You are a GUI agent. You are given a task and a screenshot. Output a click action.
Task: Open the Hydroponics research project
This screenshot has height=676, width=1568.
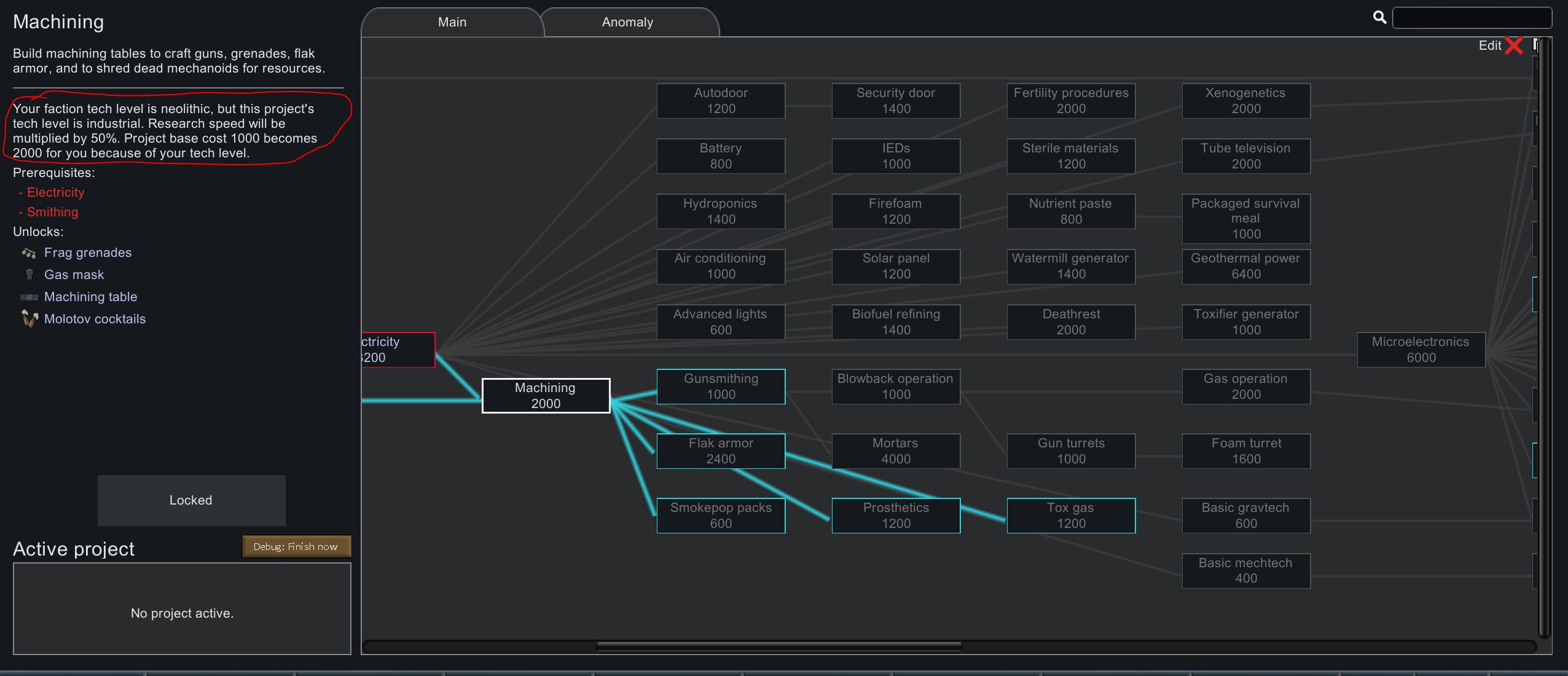point(721,211)
